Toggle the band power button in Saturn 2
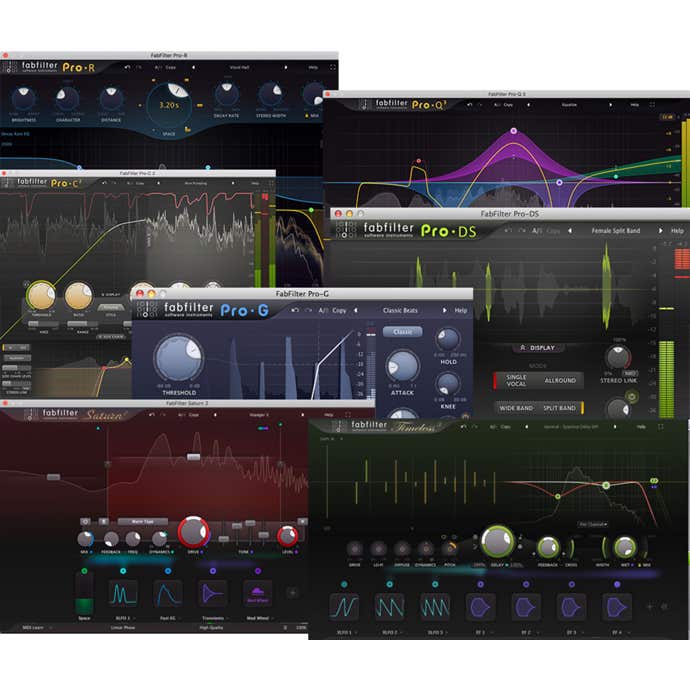This screenshot has height=690, width=690. point(85,521)
